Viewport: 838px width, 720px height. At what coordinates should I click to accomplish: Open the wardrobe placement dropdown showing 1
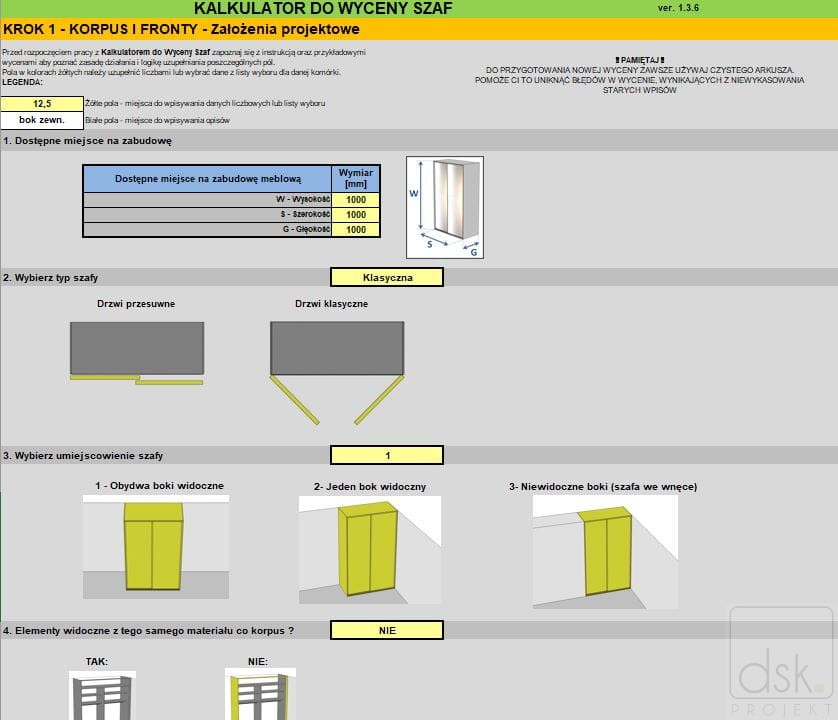pos(386,455)
